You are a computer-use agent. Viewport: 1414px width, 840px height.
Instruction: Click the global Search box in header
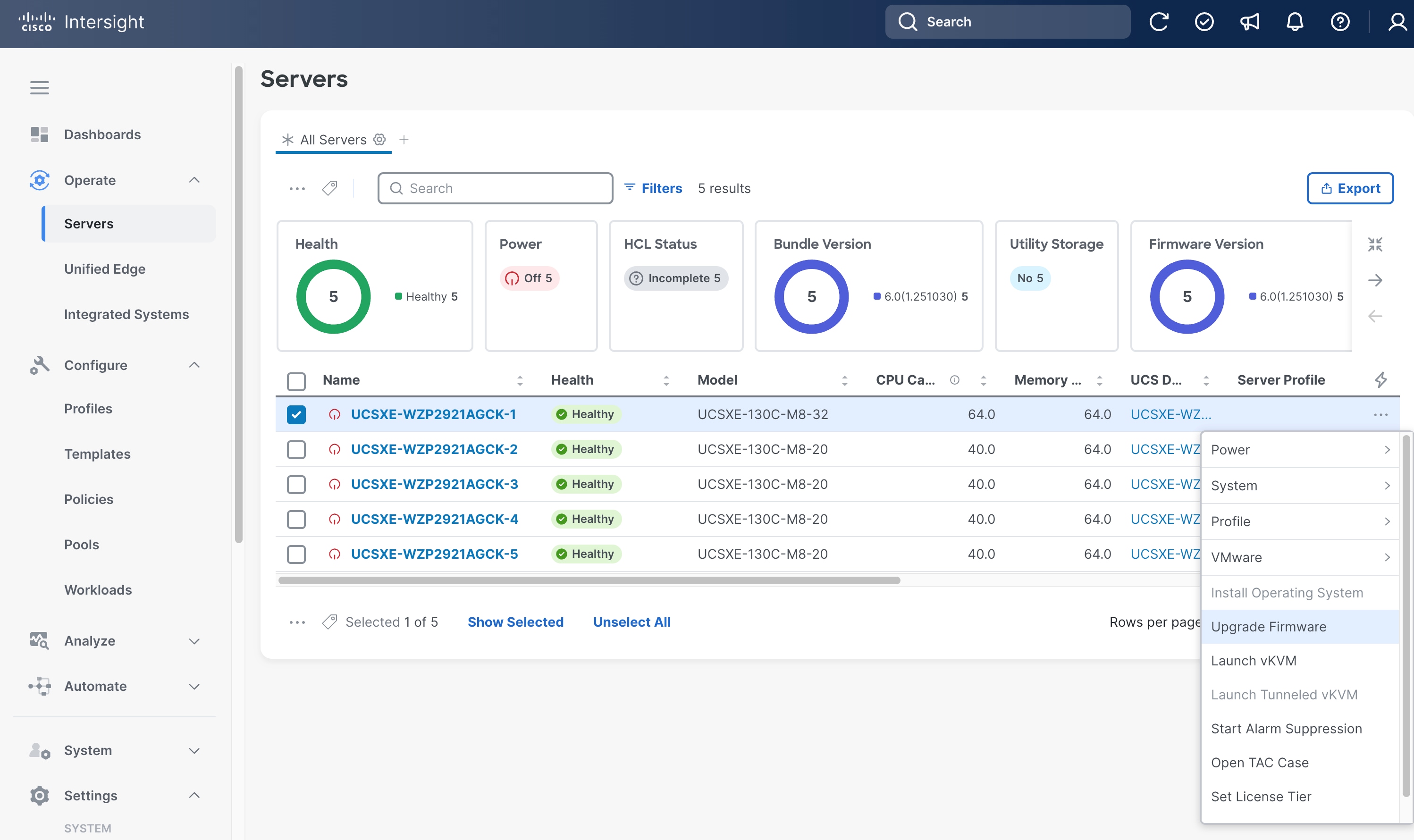(1008, 22)
